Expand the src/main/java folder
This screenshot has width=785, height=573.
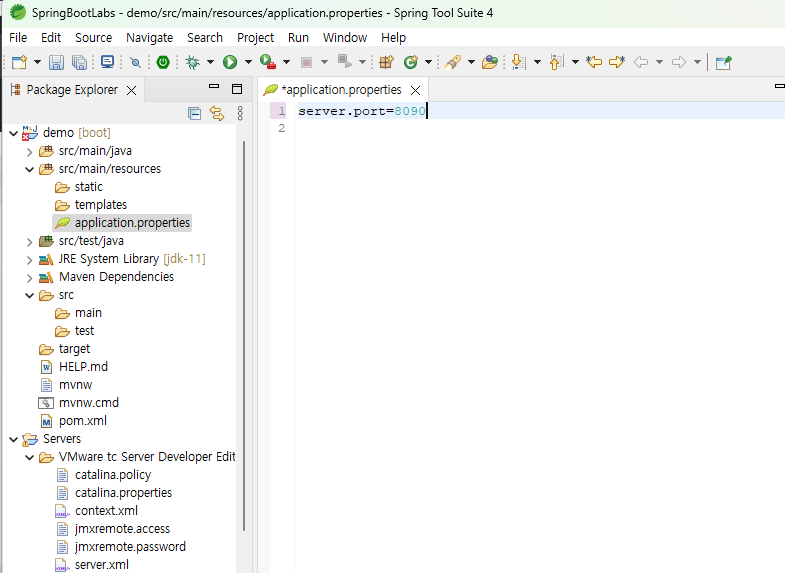pos(30,152)
